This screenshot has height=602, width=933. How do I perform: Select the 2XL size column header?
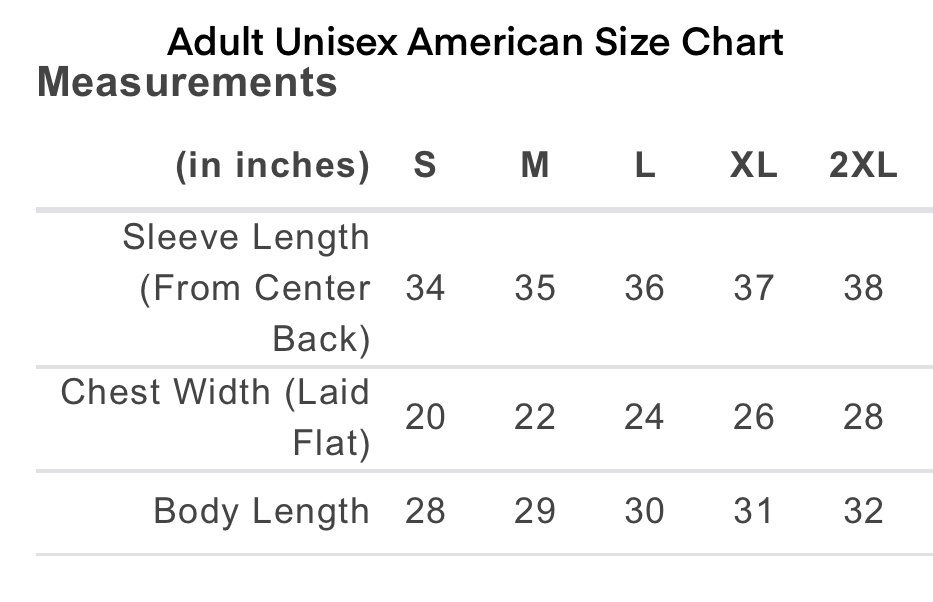click(863, 165)
